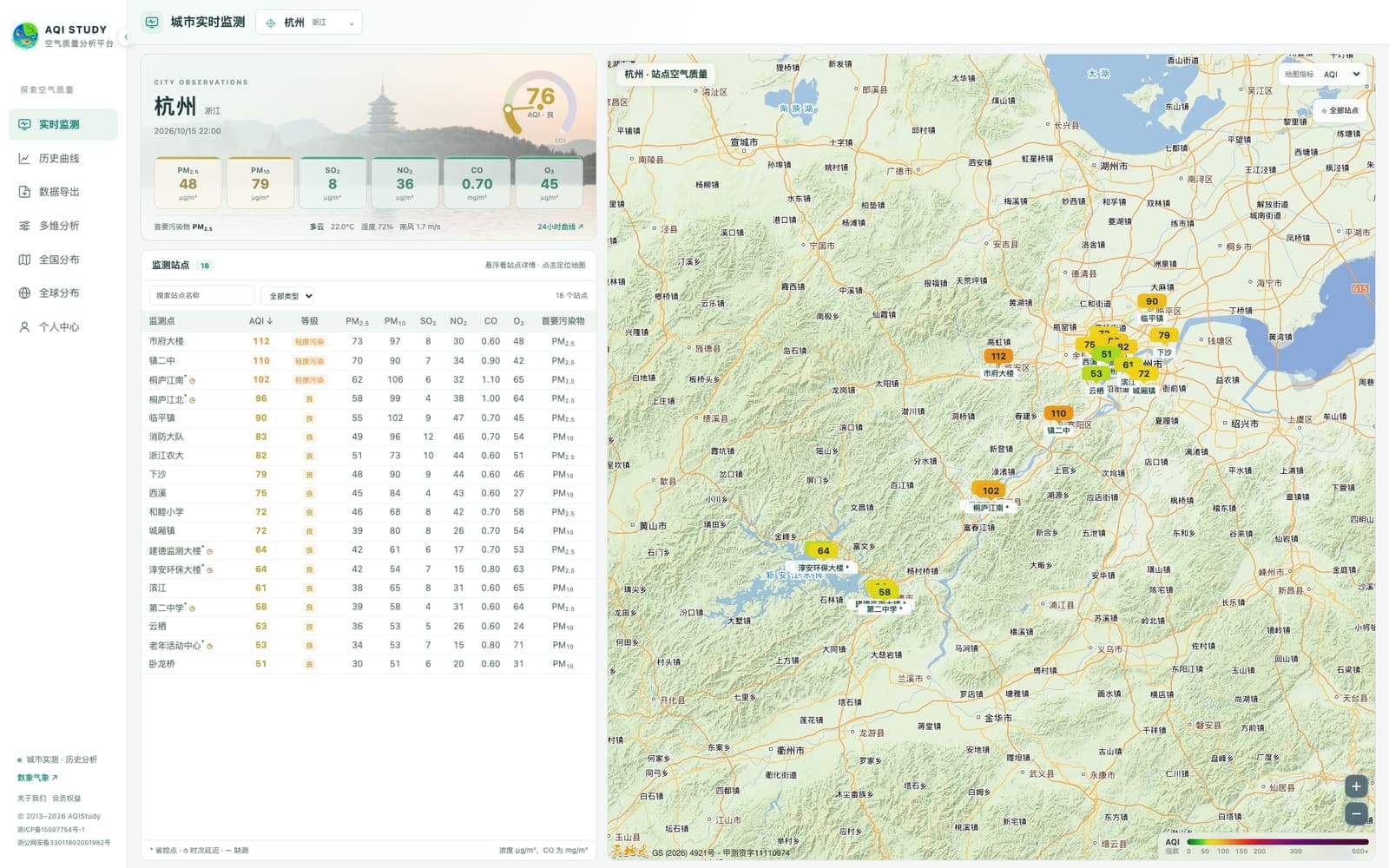The height and width of the screenshot is (868, 1389).
Task: Select the 浙江农大 station row
Action: (368, 456)
